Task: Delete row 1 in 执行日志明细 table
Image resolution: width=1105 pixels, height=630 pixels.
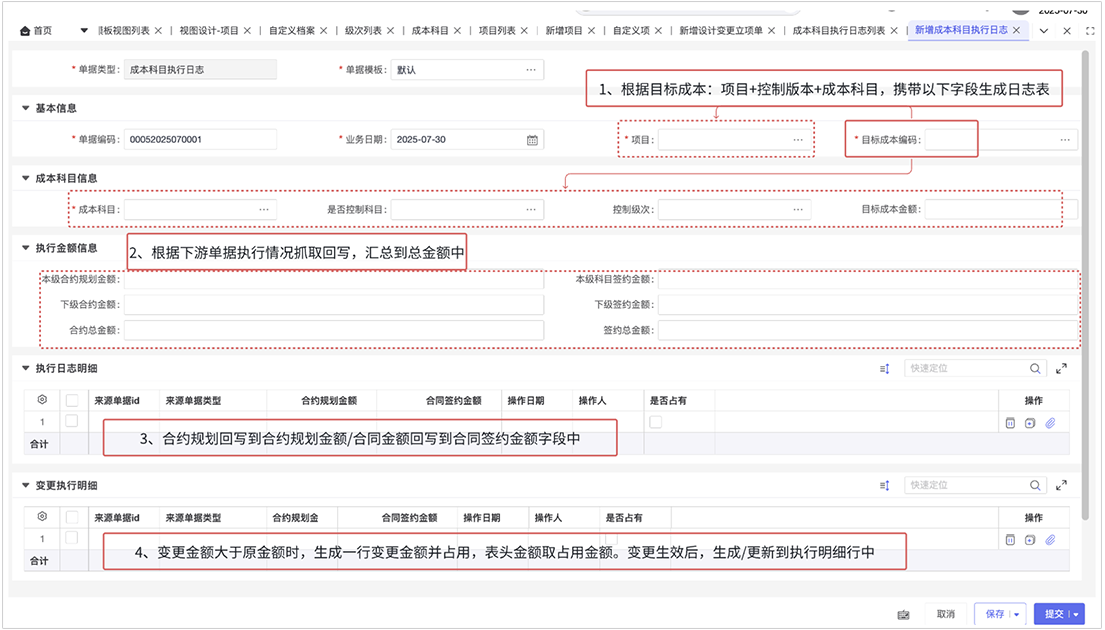Action: click(1010, 423)
